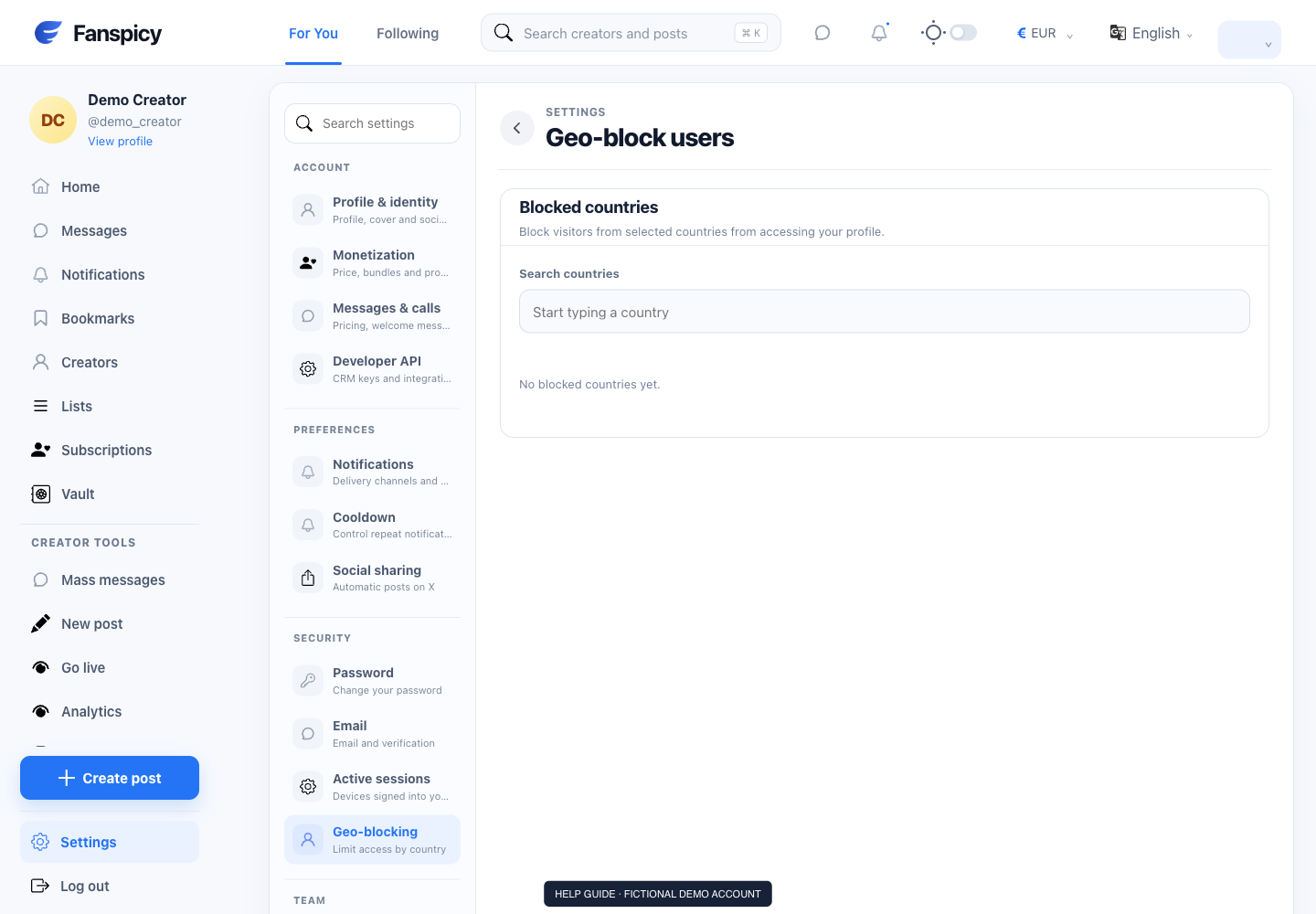Click the back arrow beside Geo-block users
The width and height of the screenshot is (1316, 914).
tap(517, 128)
